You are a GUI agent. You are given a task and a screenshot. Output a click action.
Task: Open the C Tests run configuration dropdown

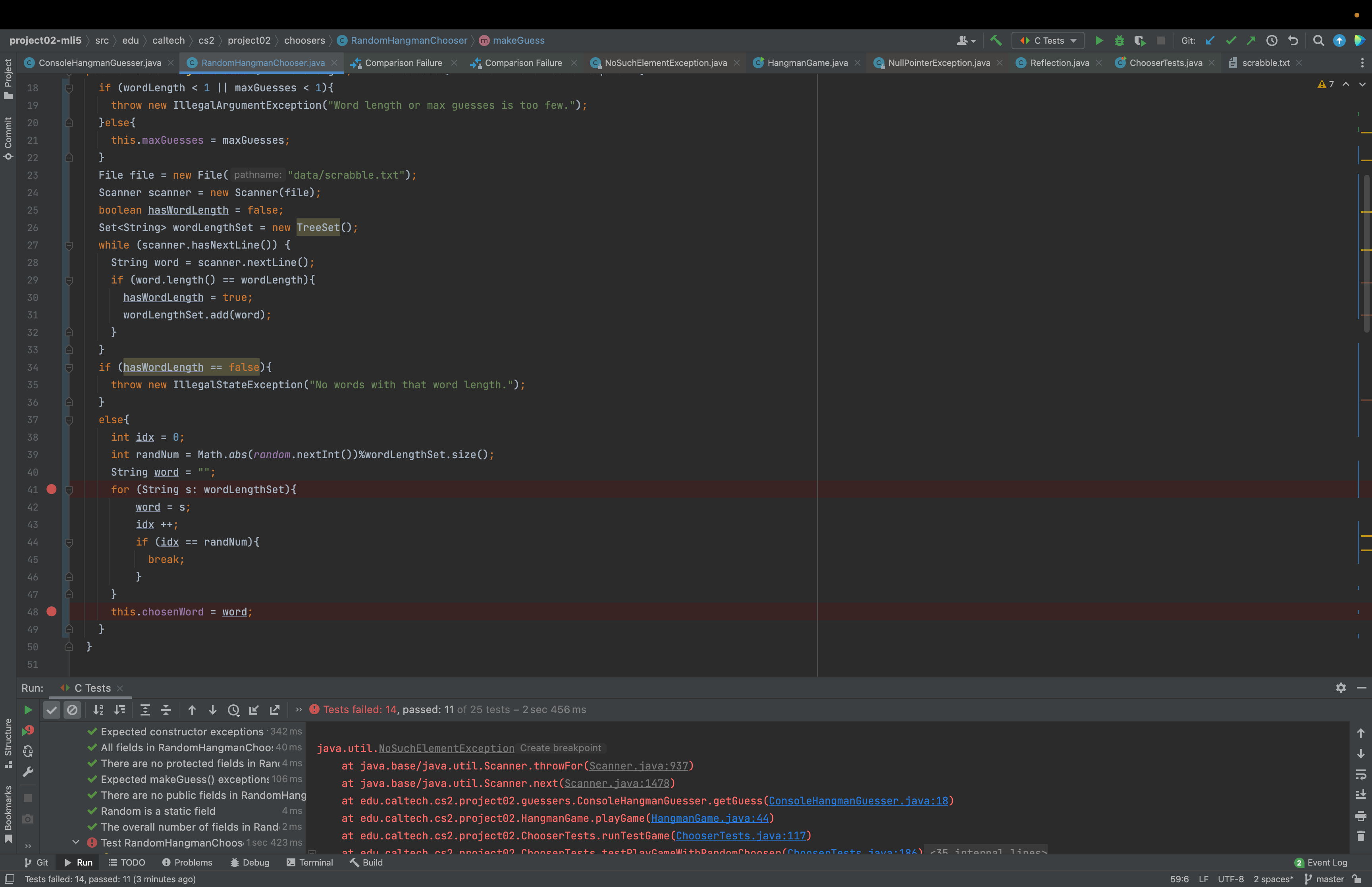pos(1047,40)
